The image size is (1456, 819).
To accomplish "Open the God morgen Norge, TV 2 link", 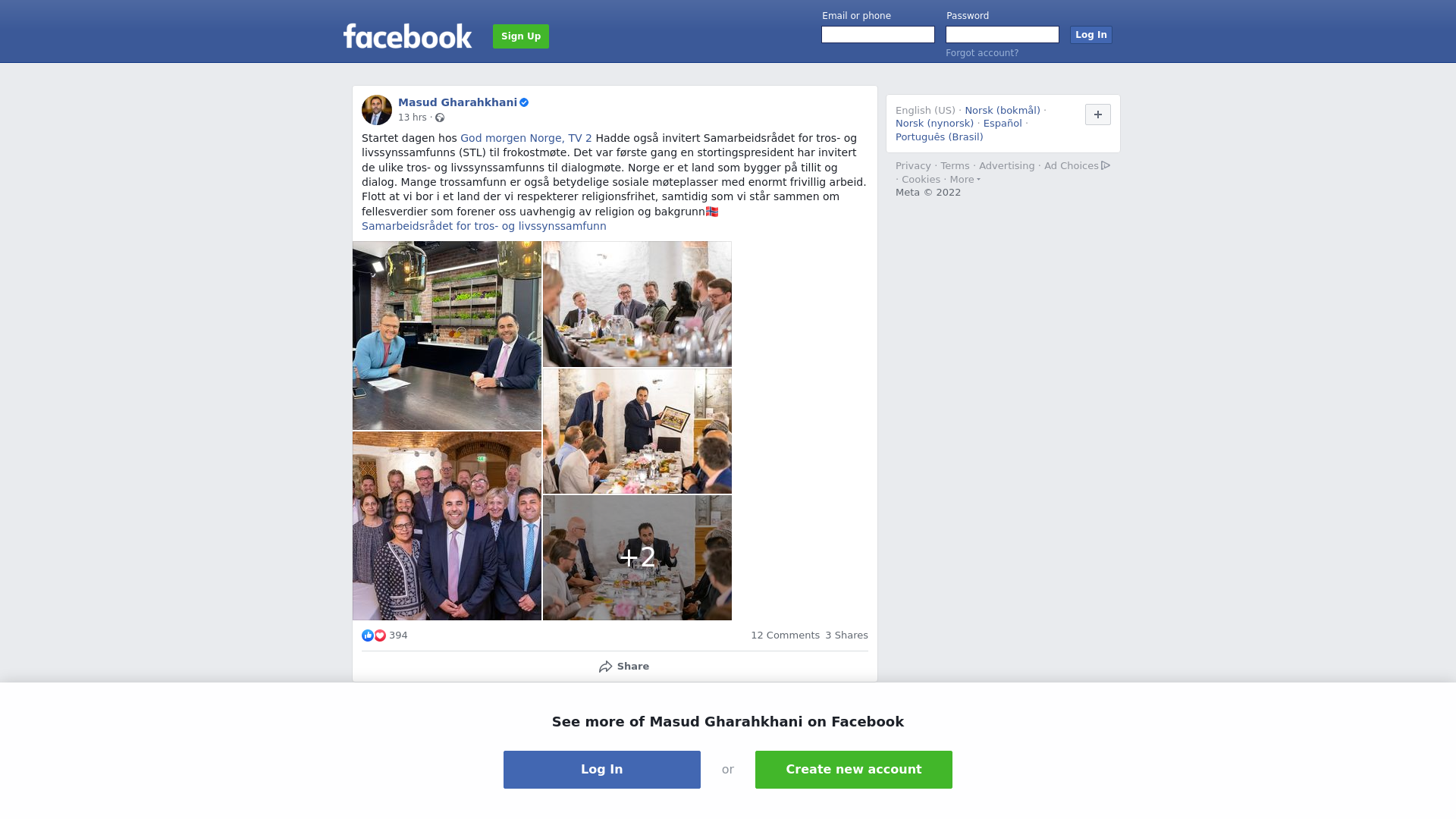I will [x=526, y=138].
